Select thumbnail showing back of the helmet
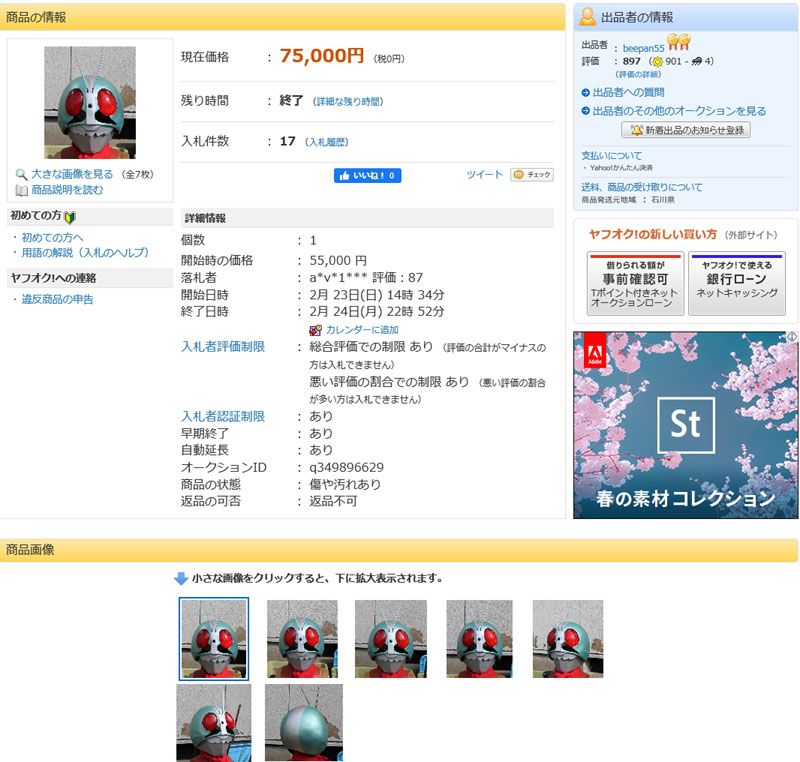The width and height of the screenshot is (800, 762). coord(304,723)
